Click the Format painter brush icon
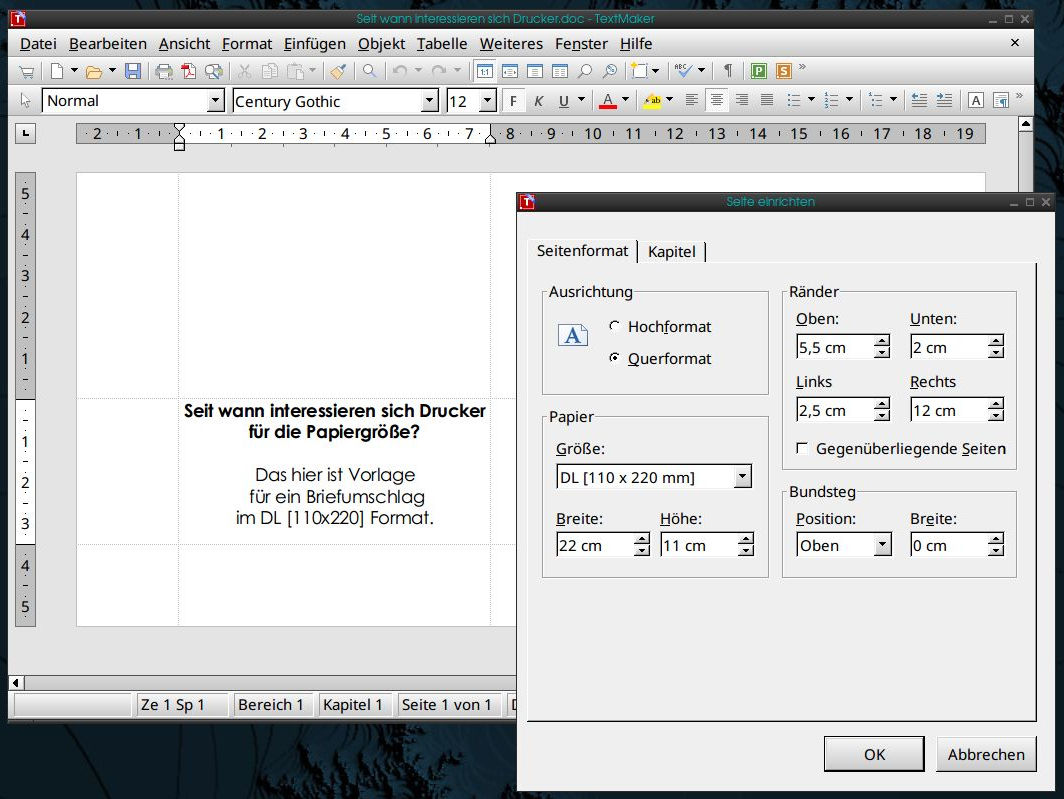 point(338,71)
